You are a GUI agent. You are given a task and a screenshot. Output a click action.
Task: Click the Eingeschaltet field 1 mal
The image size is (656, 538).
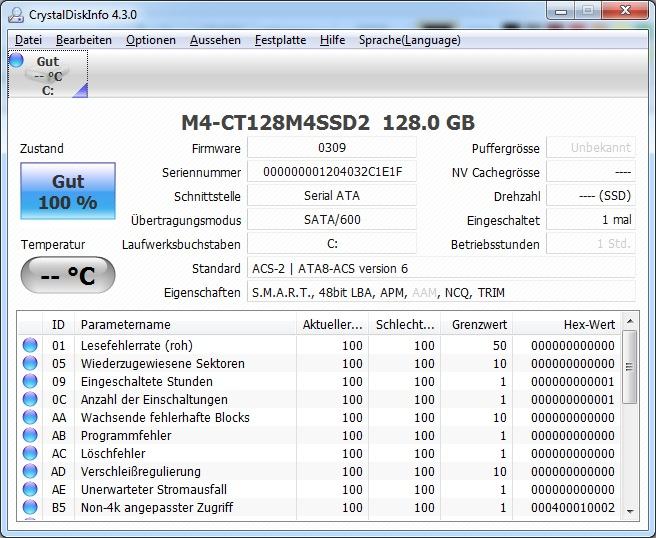591,220
